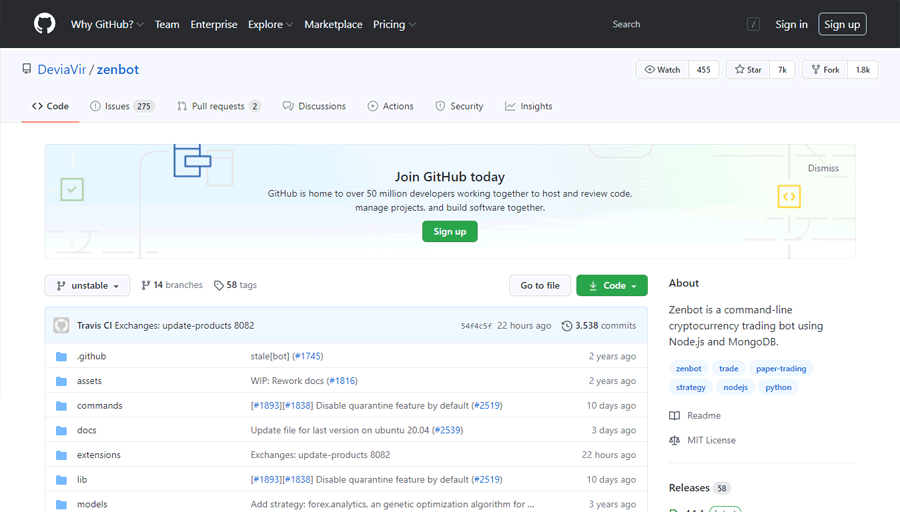Click the folder icon for assets
Screen dimensions: 900x512
(x=61, y=381)
